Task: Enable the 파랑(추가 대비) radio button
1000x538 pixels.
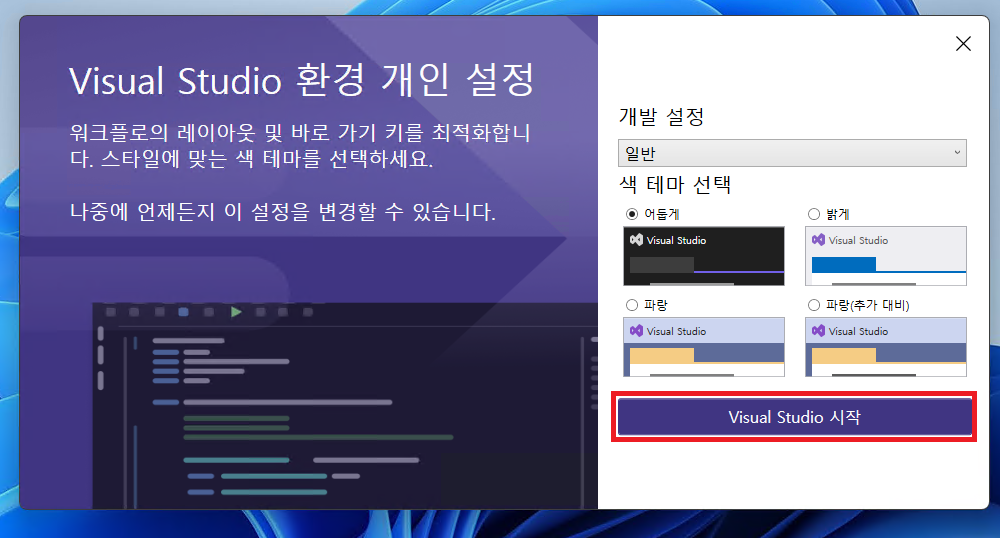Action: (x=813, y=304)
